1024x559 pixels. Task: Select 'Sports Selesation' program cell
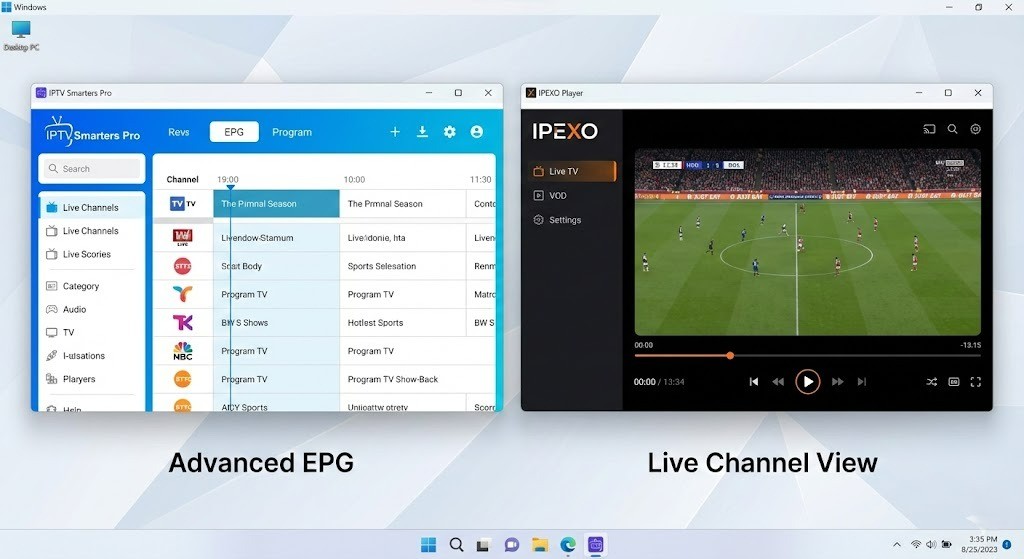pos(402,266)
